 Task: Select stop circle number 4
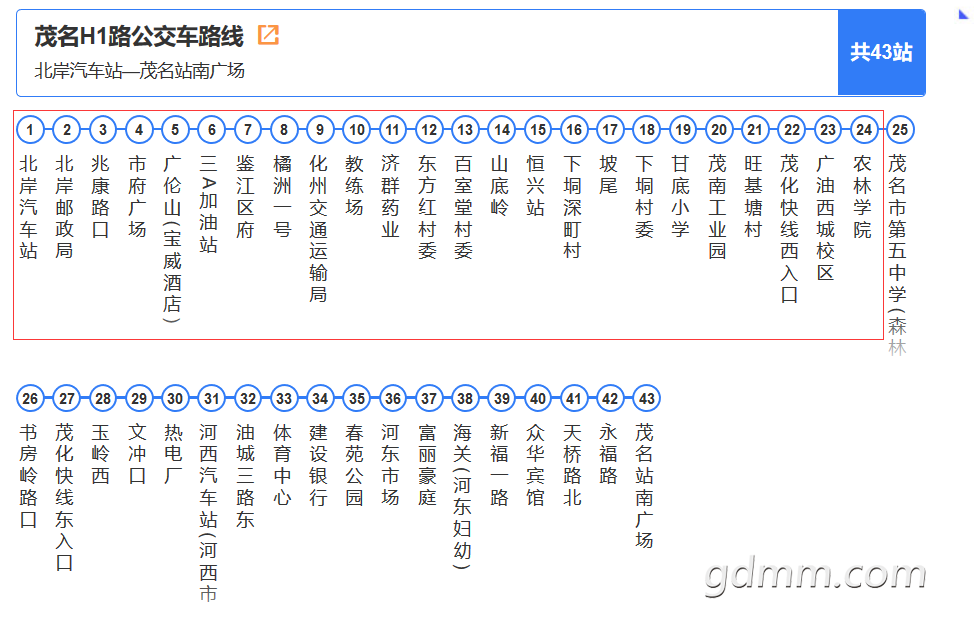139,130
